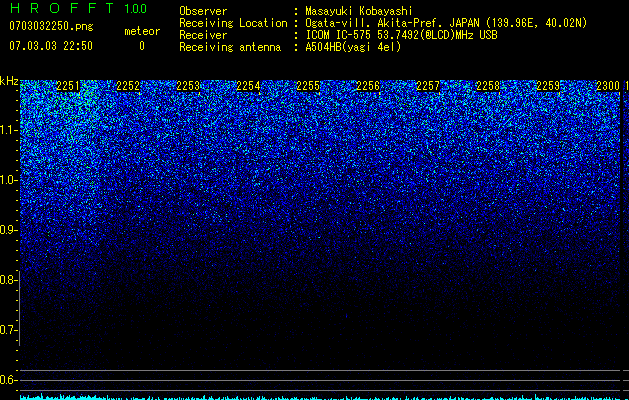The height and width of the screenshot is (400, 629).
Task: Click the 2256 time marker
Action: (368, 86)
